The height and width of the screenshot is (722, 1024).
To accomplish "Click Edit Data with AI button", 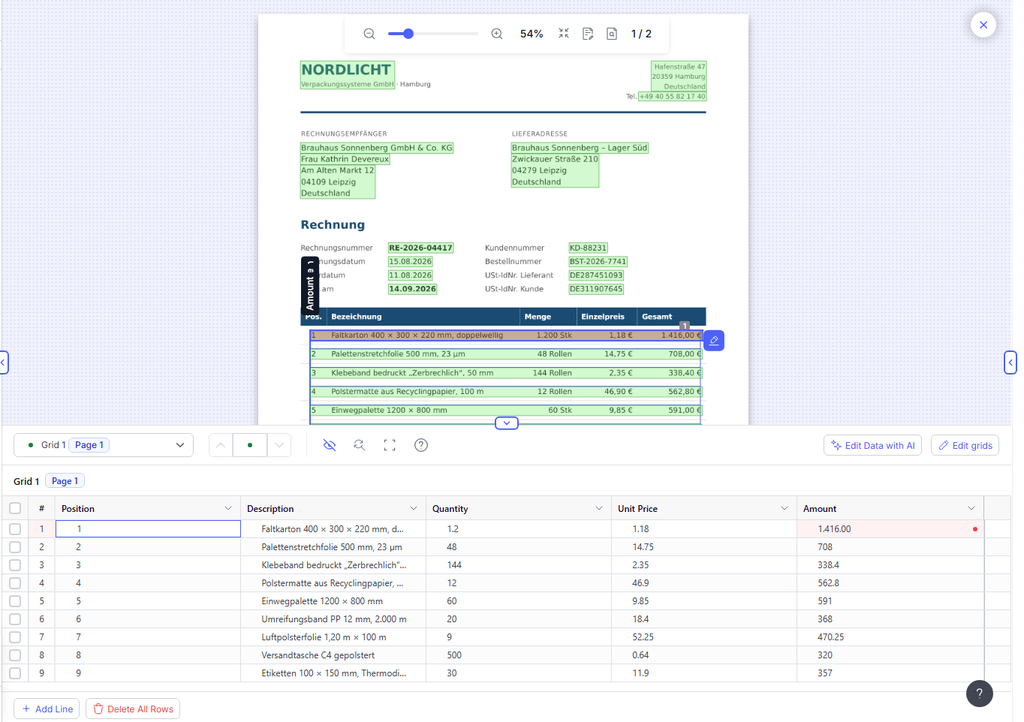I will coord(872,445).
